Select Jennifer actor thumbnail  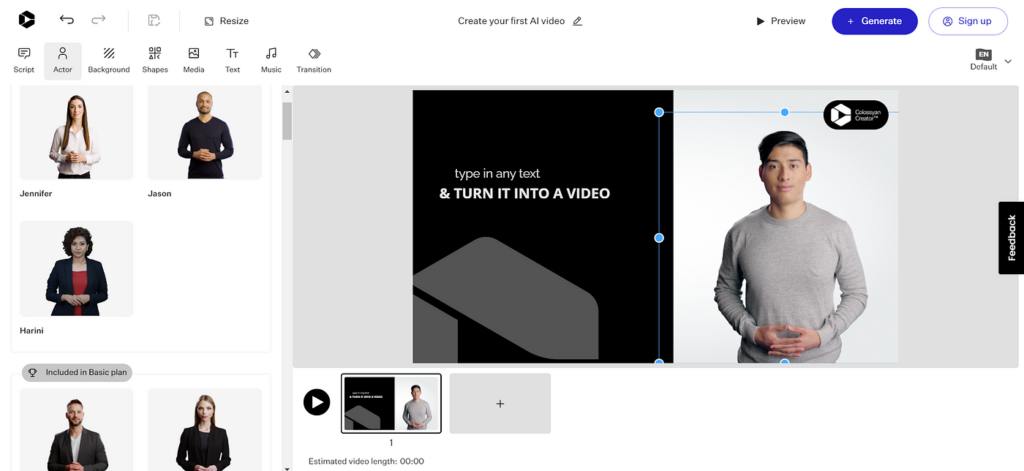point(76,132)
